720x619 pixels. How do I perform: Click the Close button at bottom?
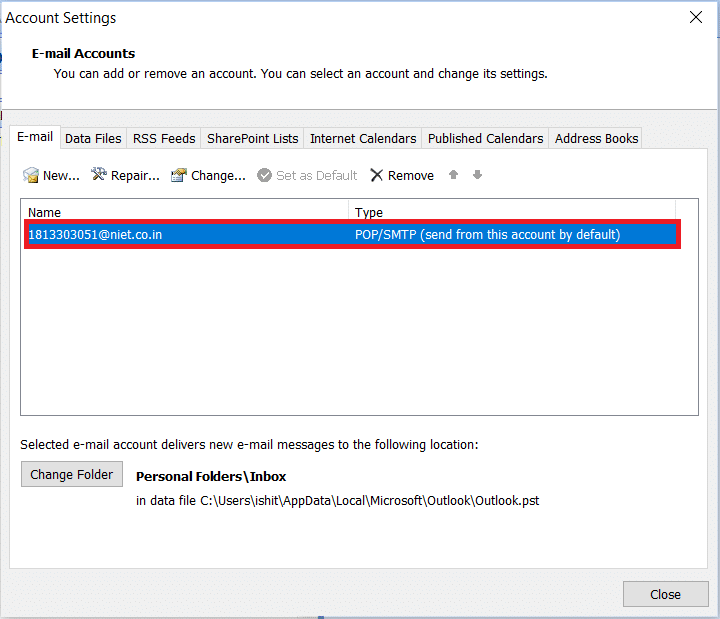pyautogui.click(x=665, y=594)
